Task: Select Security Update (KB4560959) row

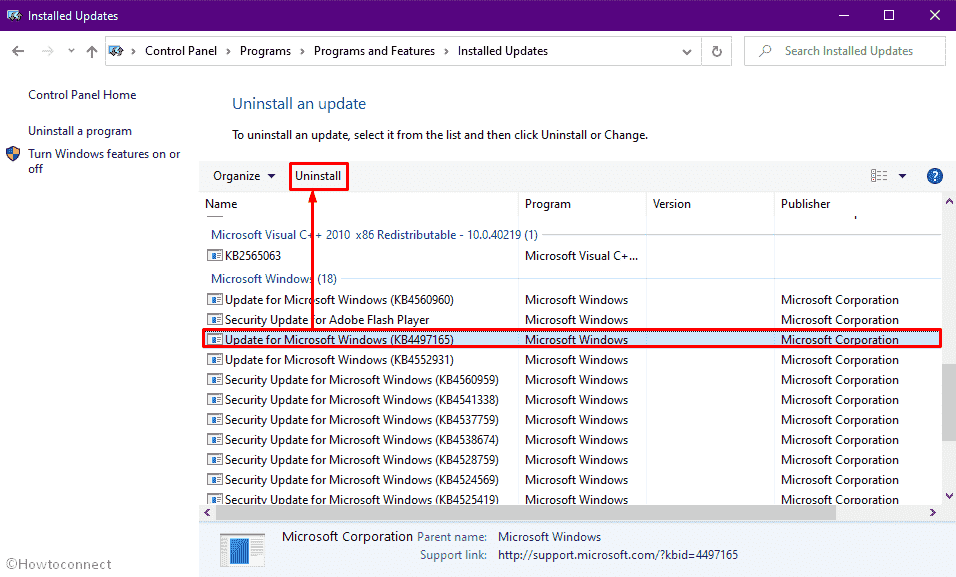Action: pyautogui.click(x=570, y=380)
